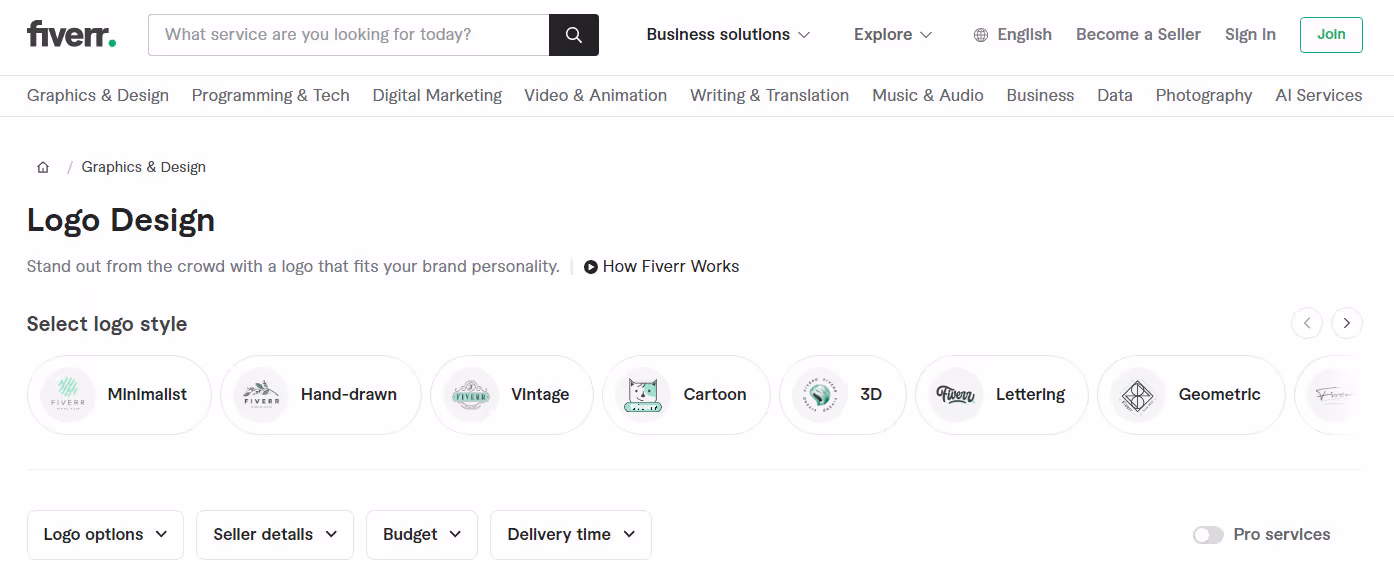
Task: Select the Cartoon cat style icon
Action: (643, 395)
